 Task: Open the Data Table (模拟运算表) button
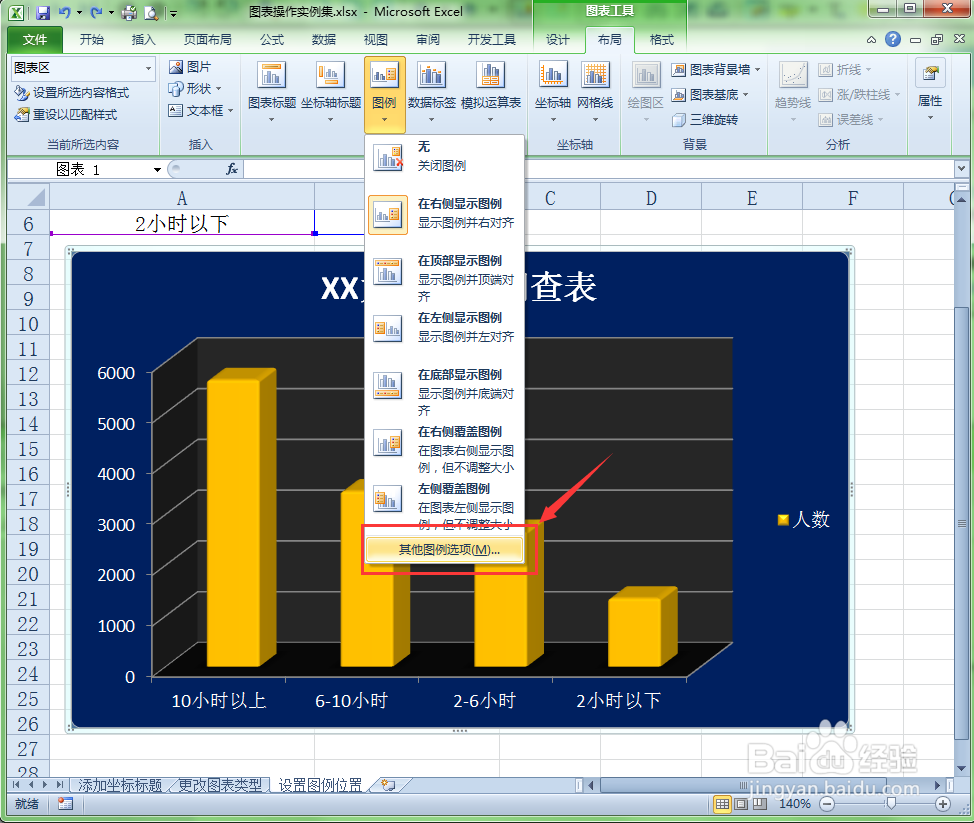(490, 92)
